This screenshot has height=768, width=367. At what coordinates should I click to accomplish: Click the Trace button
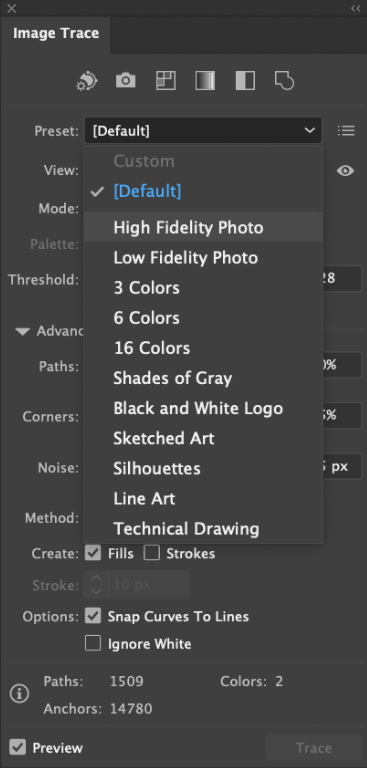click(314, 748)
